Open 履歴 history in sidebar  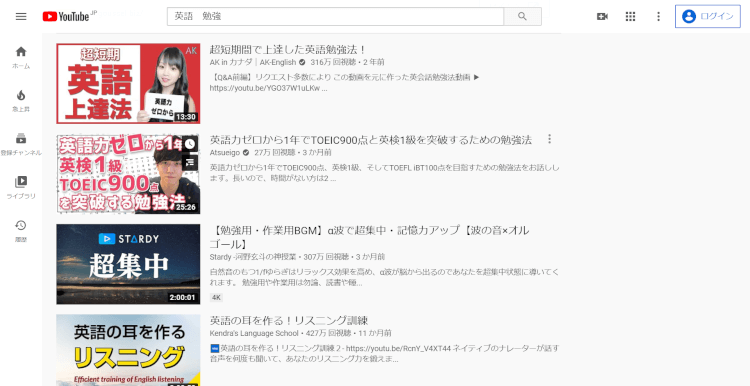21,231
